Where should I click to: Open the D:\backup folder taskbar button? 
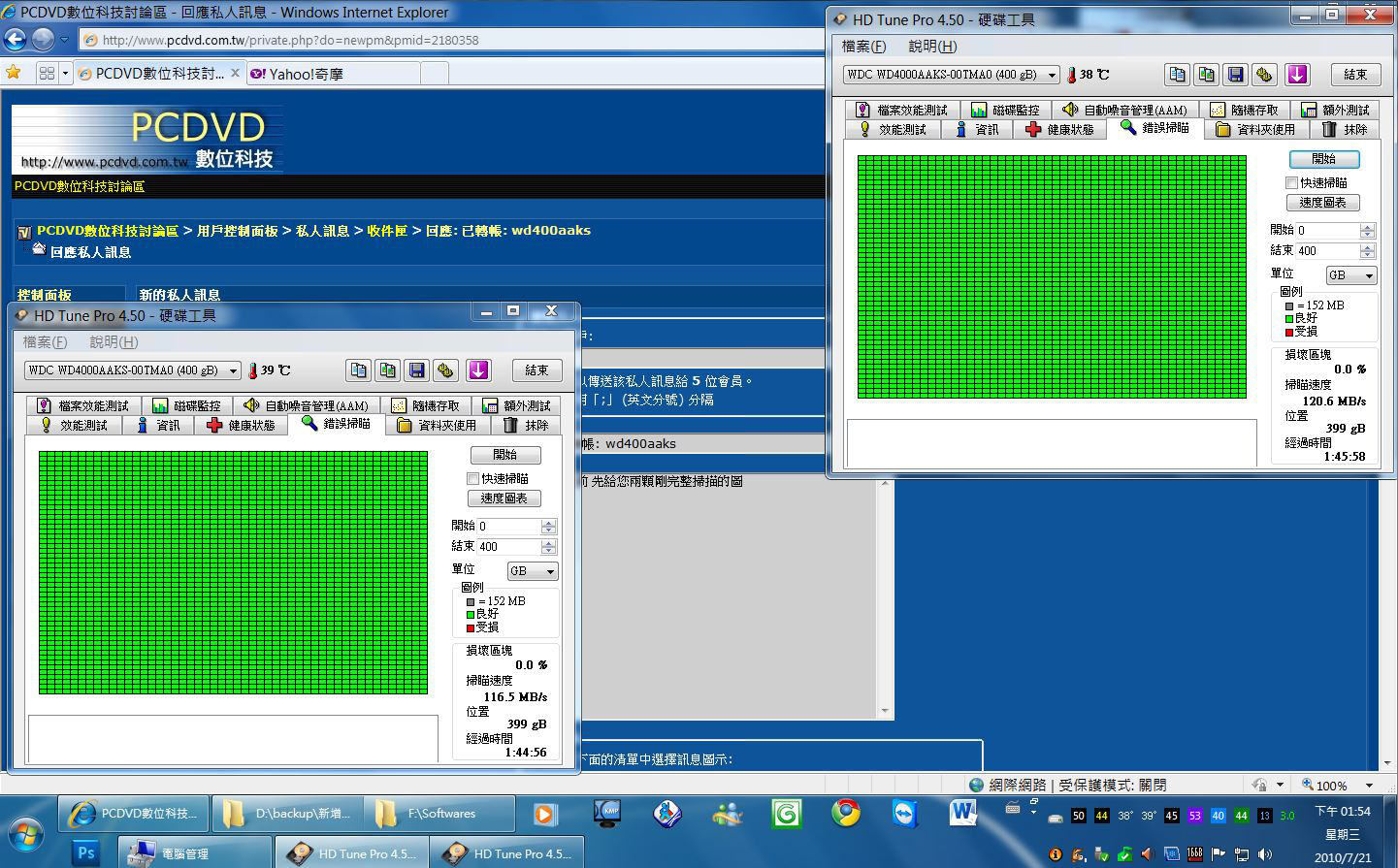click(290, 814)
